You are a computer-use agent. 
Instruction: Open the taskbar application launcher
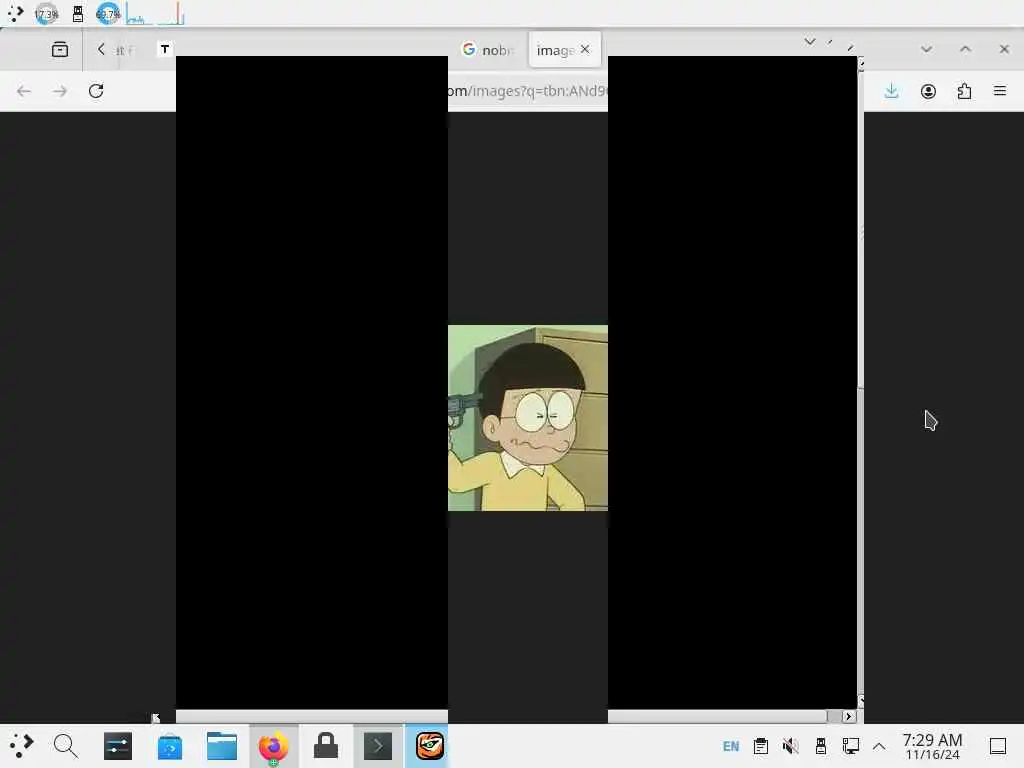pyautogui.click(x=21, y=746)
